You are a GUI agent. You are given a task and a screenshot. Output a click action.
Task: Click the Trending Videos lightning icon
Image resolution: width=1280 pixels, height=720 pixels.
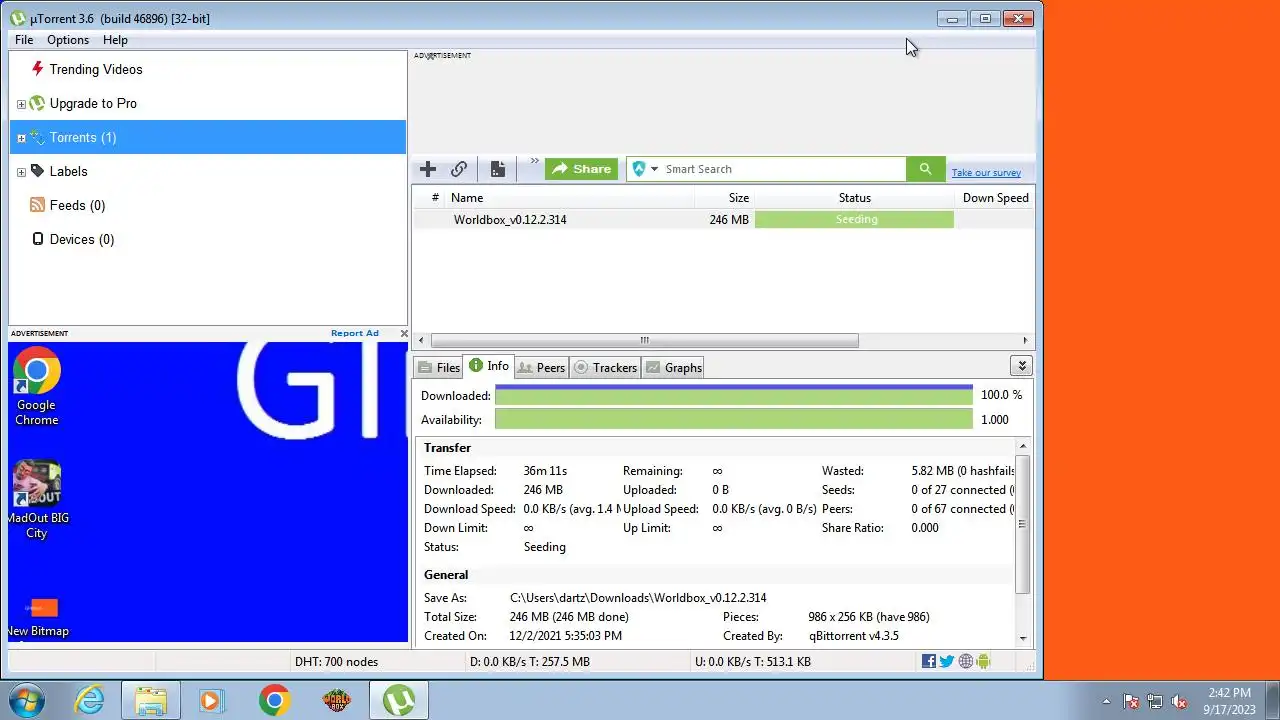37,69
